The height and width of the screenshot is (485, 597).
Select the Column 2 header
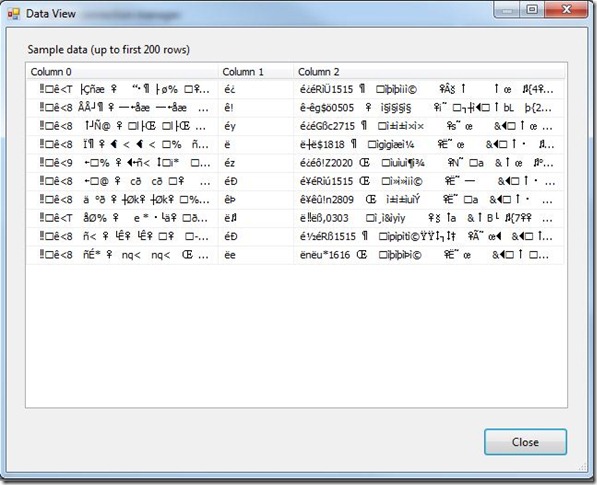[429, 72]
